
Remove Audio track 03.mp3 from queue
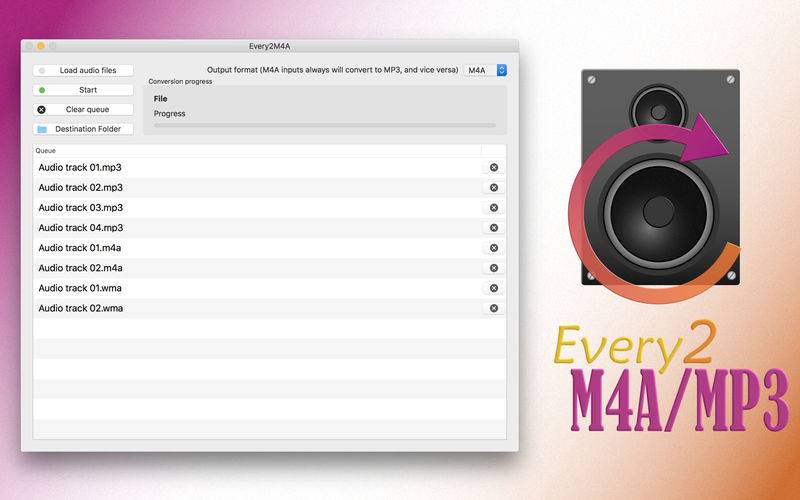[x=493, y=208]
